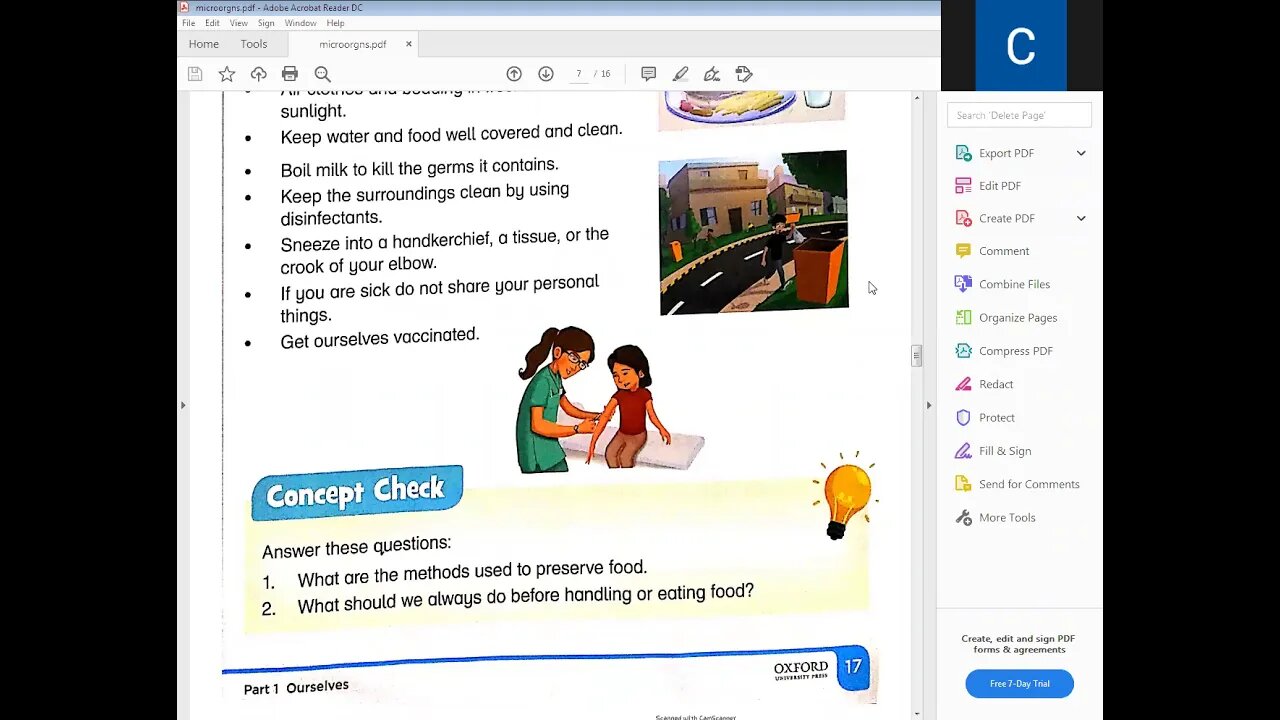
Task: Open the Edit menu
Action: [x=212, y=23]
